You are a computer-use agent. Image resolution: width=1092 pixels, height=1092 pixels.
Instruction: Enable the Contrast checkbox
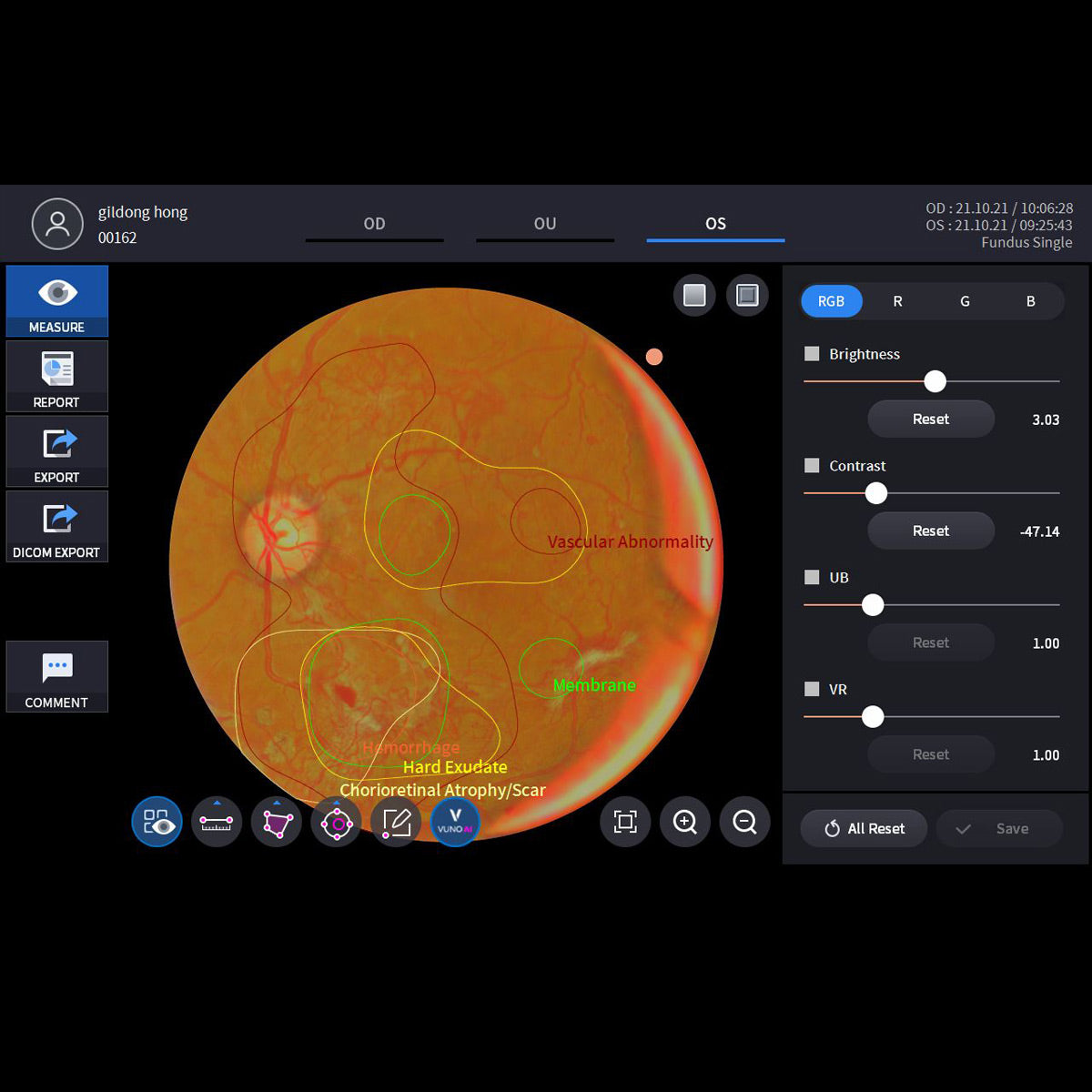click(x=811, y=465)
